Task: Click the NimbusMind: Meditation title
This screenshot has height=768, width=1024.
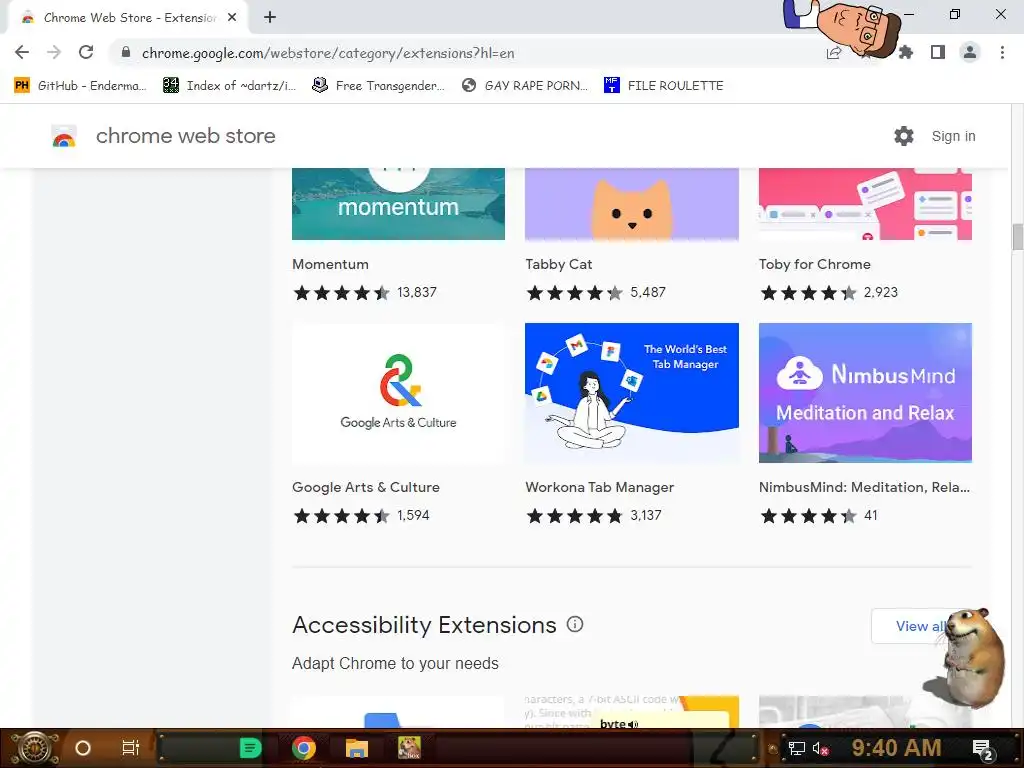Action: [x=864, y=487]
